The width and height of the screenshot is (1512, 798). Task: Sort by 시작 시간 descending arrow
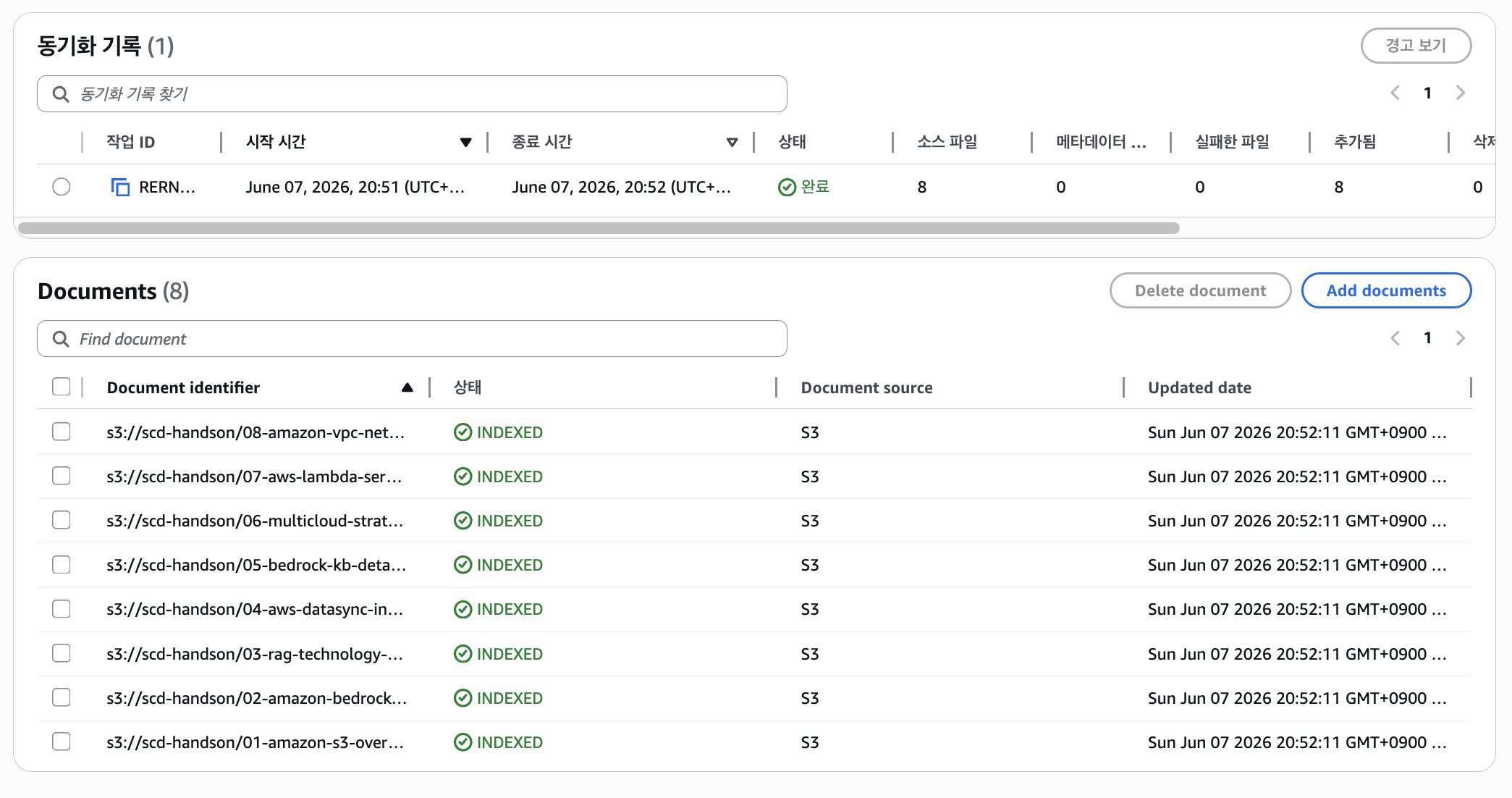(x=466, y=143)
